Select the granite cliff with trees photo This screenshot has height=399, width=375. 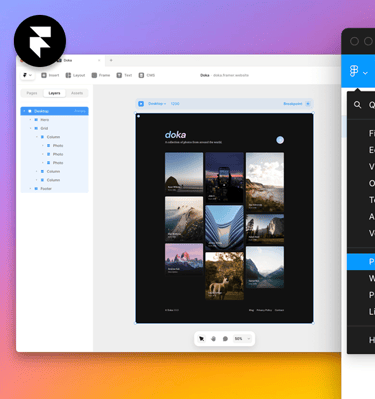(265, 229)
